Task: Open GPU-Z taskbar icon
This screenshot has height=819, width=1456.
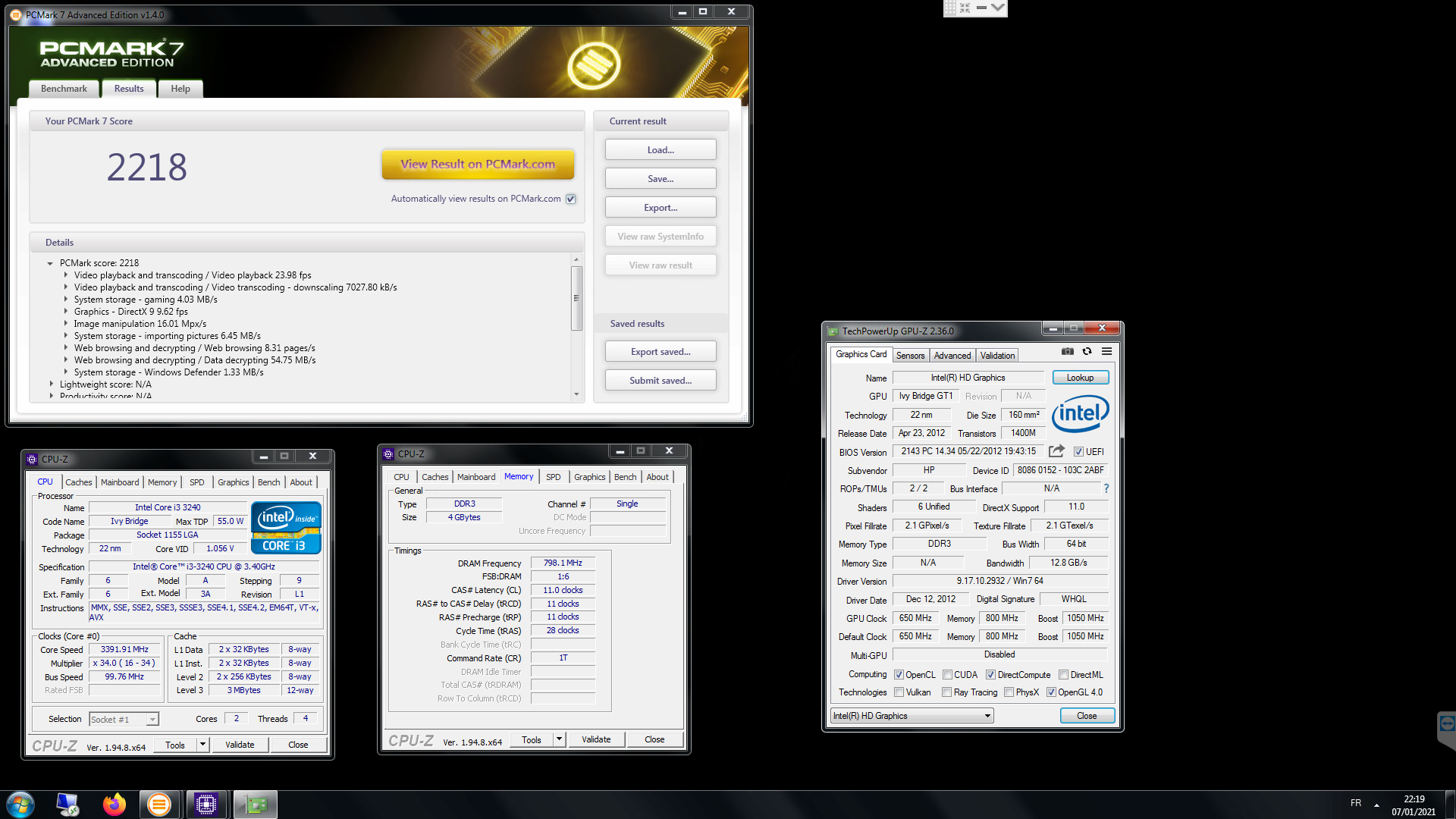Action: point(255,805)
